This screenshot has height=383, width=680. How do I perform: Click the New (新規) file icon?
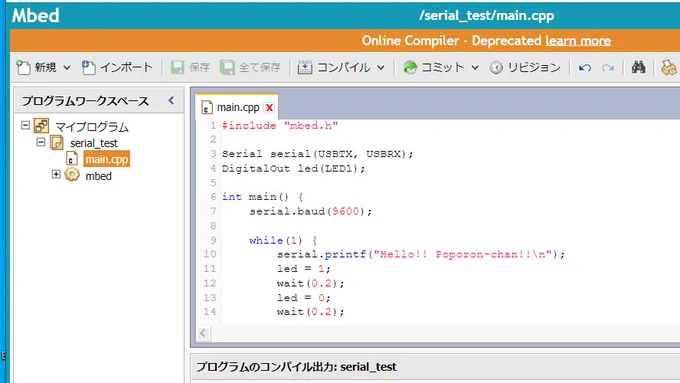tap(23, 67)
